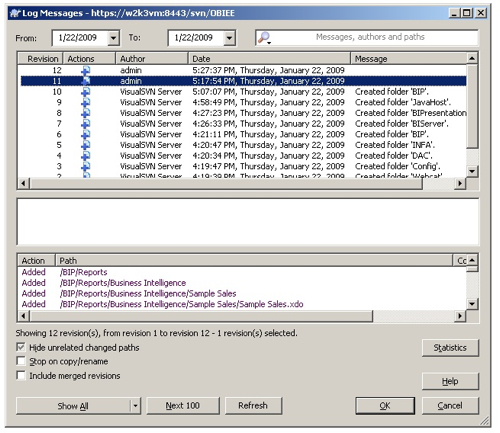This screenshot has height=433, width=500.
Task: Click scroll-left arrow of revision list
Action: (23, 184)
